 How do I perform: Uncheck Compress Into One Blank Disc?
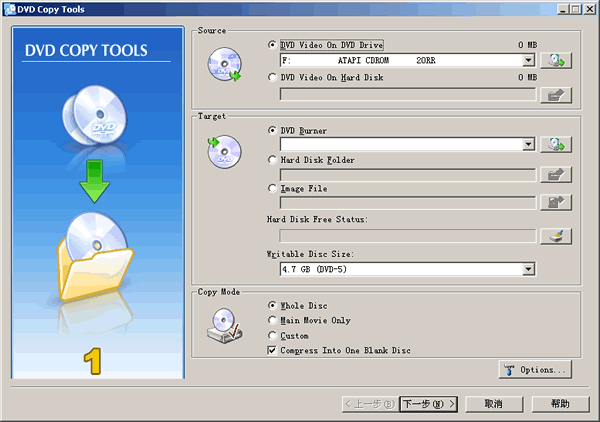pyautogui.click(x=272, y=350)
